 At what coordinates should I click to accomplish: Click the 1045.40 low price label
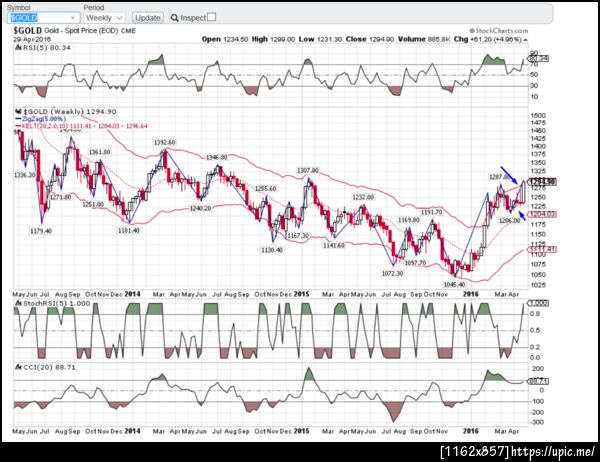454,284
